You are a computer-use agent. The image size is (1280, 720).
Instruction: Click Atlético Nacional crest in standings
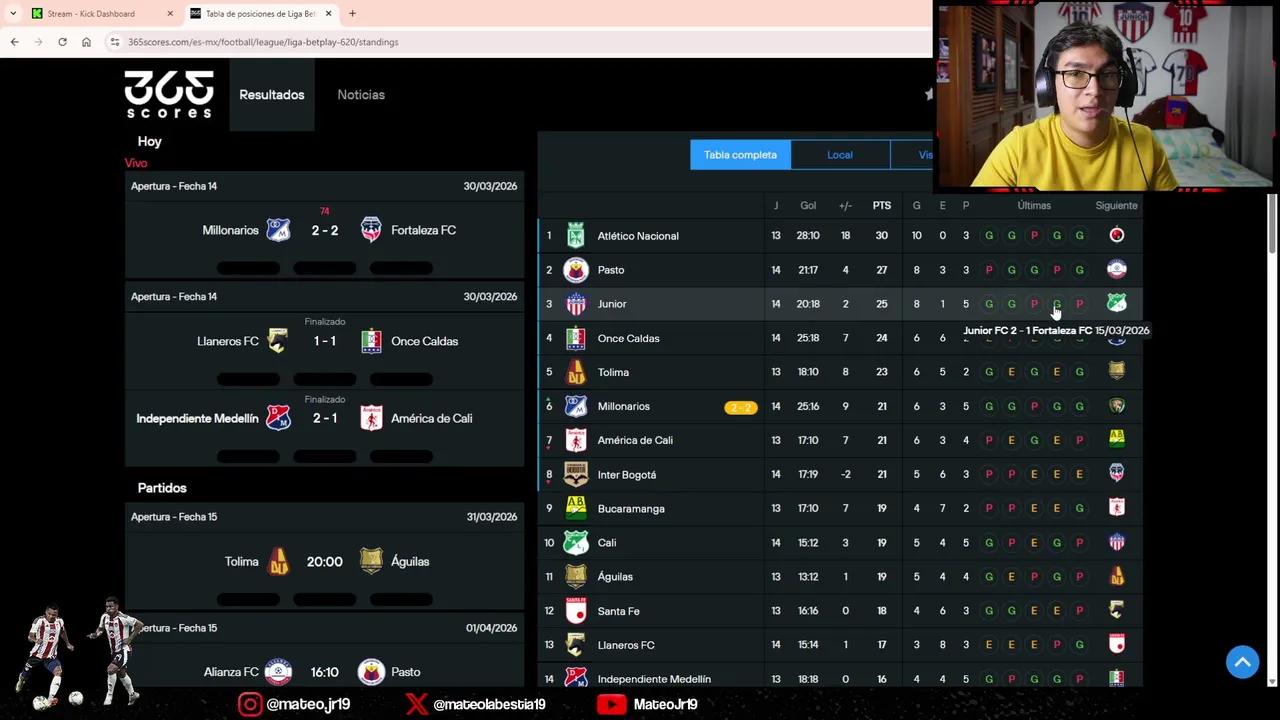coord(576,236)
